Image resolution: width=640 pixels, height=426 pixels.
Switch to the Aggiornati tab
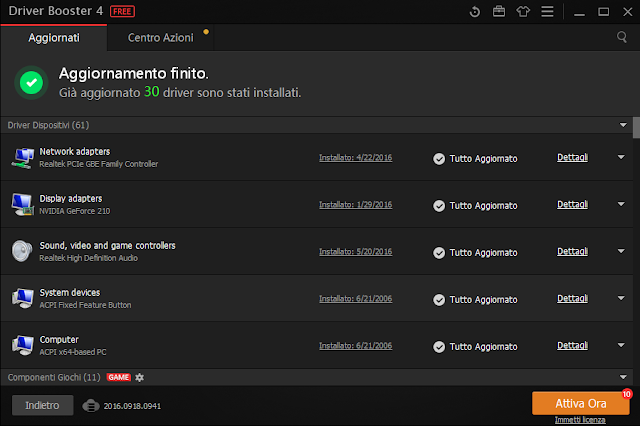tap(54, 38)
